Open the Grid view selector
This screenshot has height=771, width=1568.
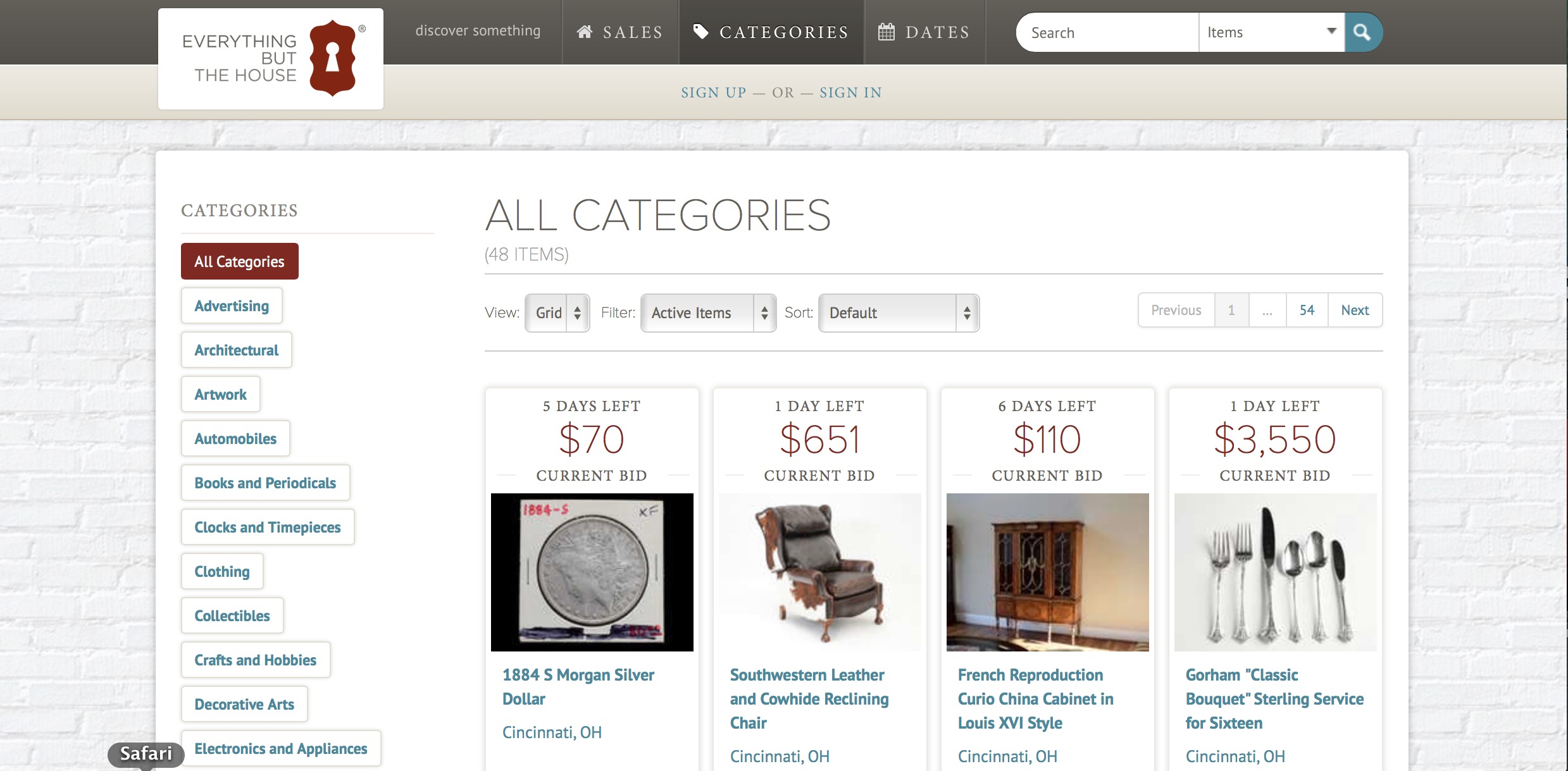pos(556,312)
